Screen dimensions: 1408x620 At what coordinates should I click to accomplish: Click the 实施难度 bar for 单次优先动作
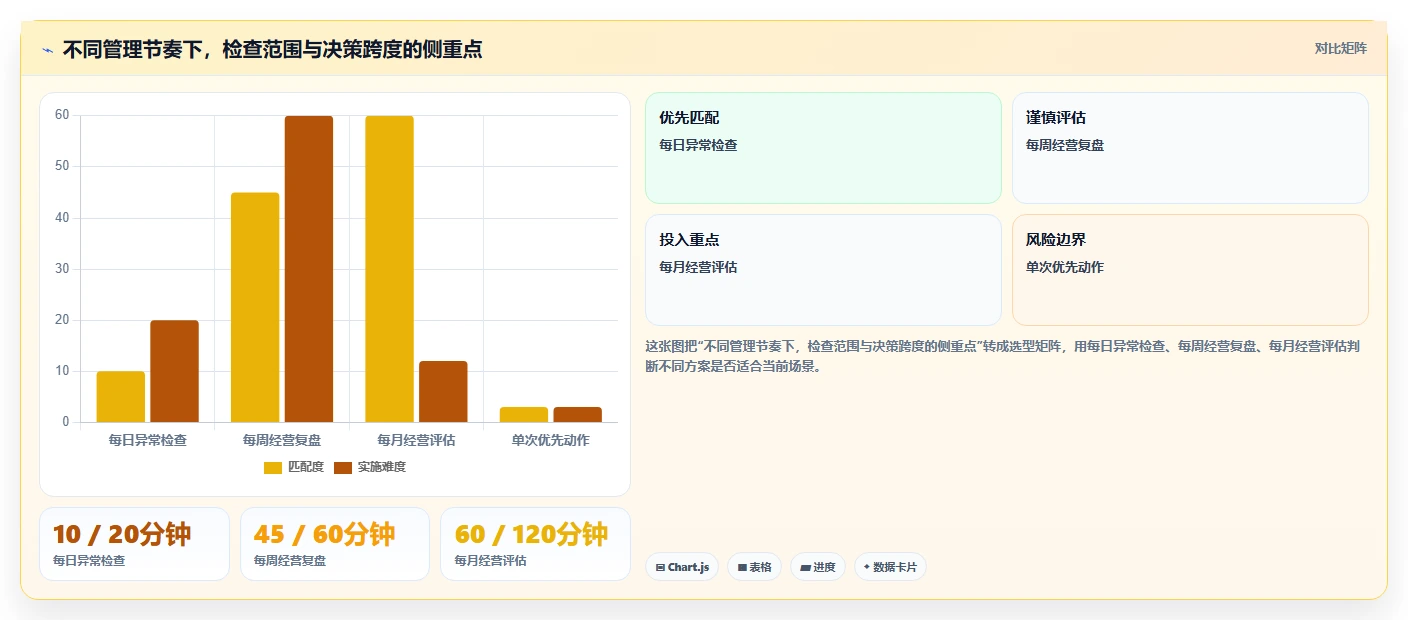[x=577, y=415]
